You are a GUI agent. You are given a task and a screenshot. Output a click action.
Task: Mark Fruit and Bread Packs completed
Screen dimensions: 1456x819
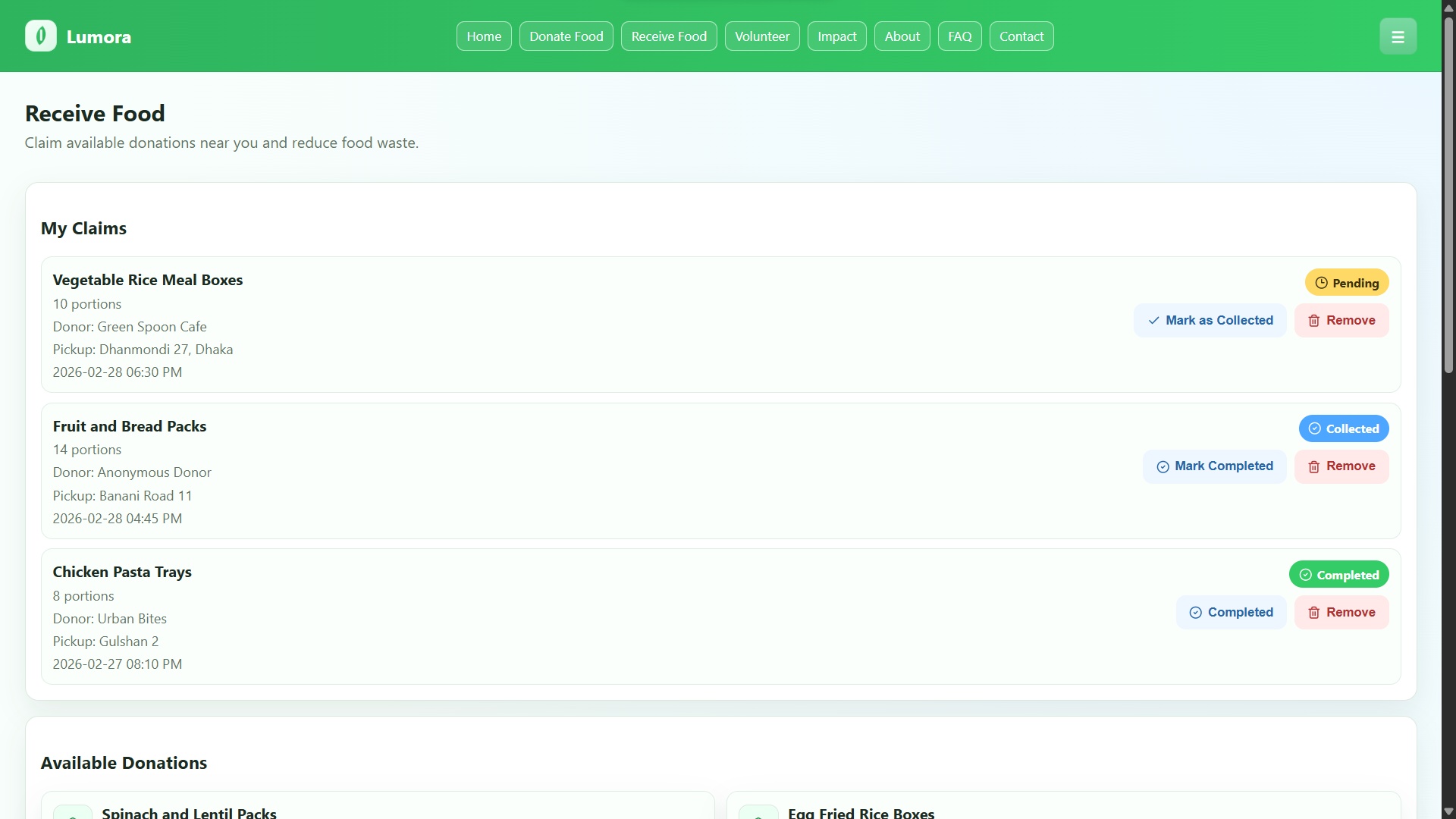(1214, 466)
